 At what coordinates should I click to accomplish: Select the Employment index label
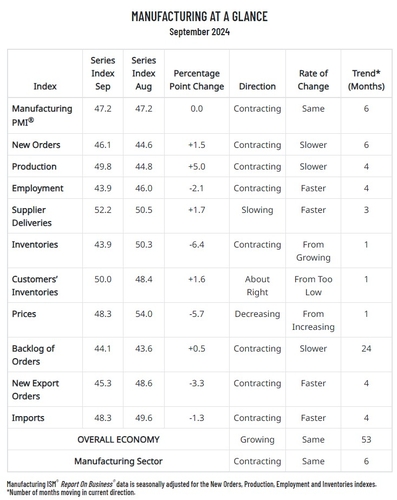pos(37,188)
